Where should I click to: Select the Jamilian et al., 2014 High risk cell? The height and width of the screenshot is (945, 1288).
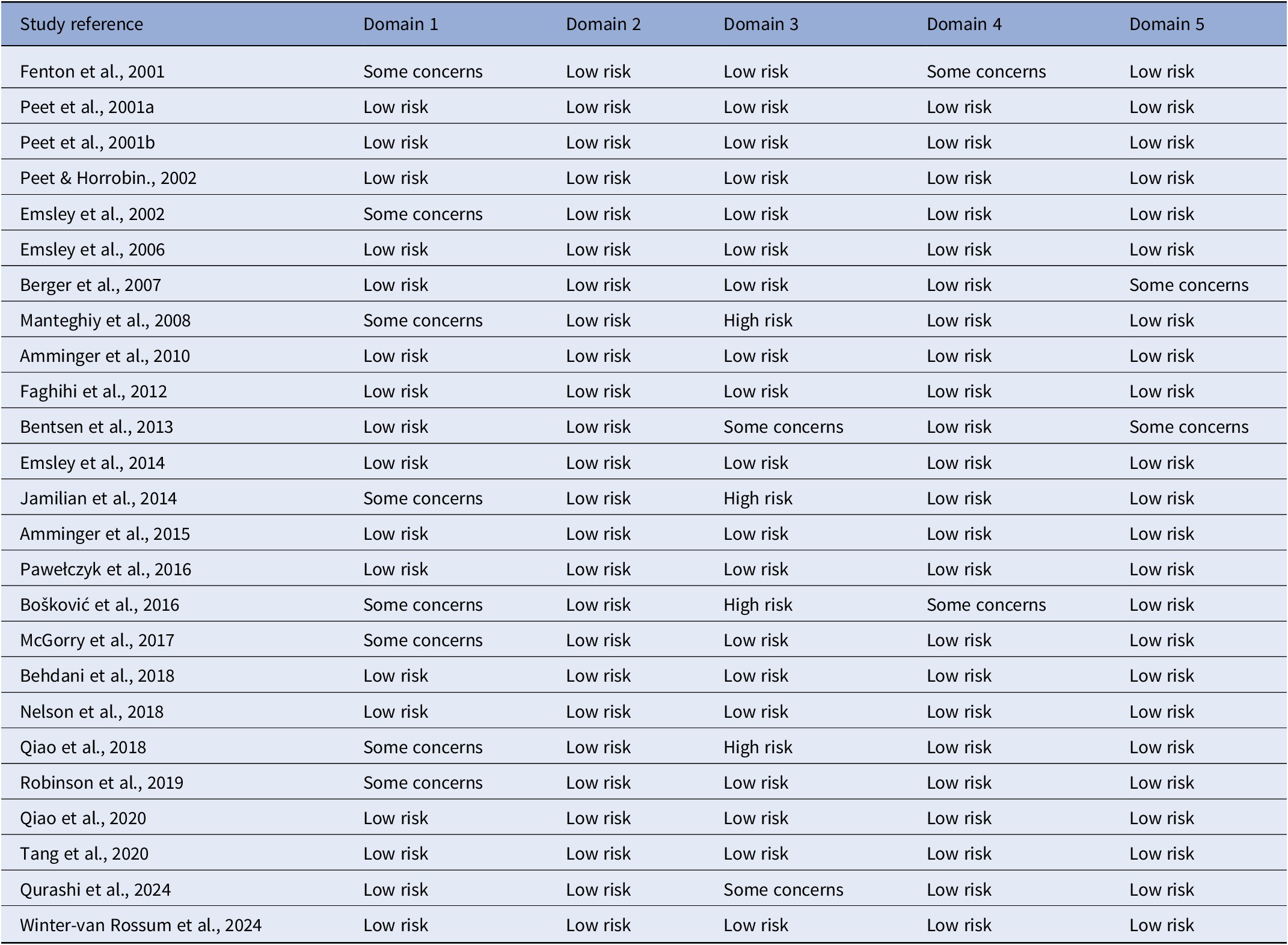click(758, 498)
